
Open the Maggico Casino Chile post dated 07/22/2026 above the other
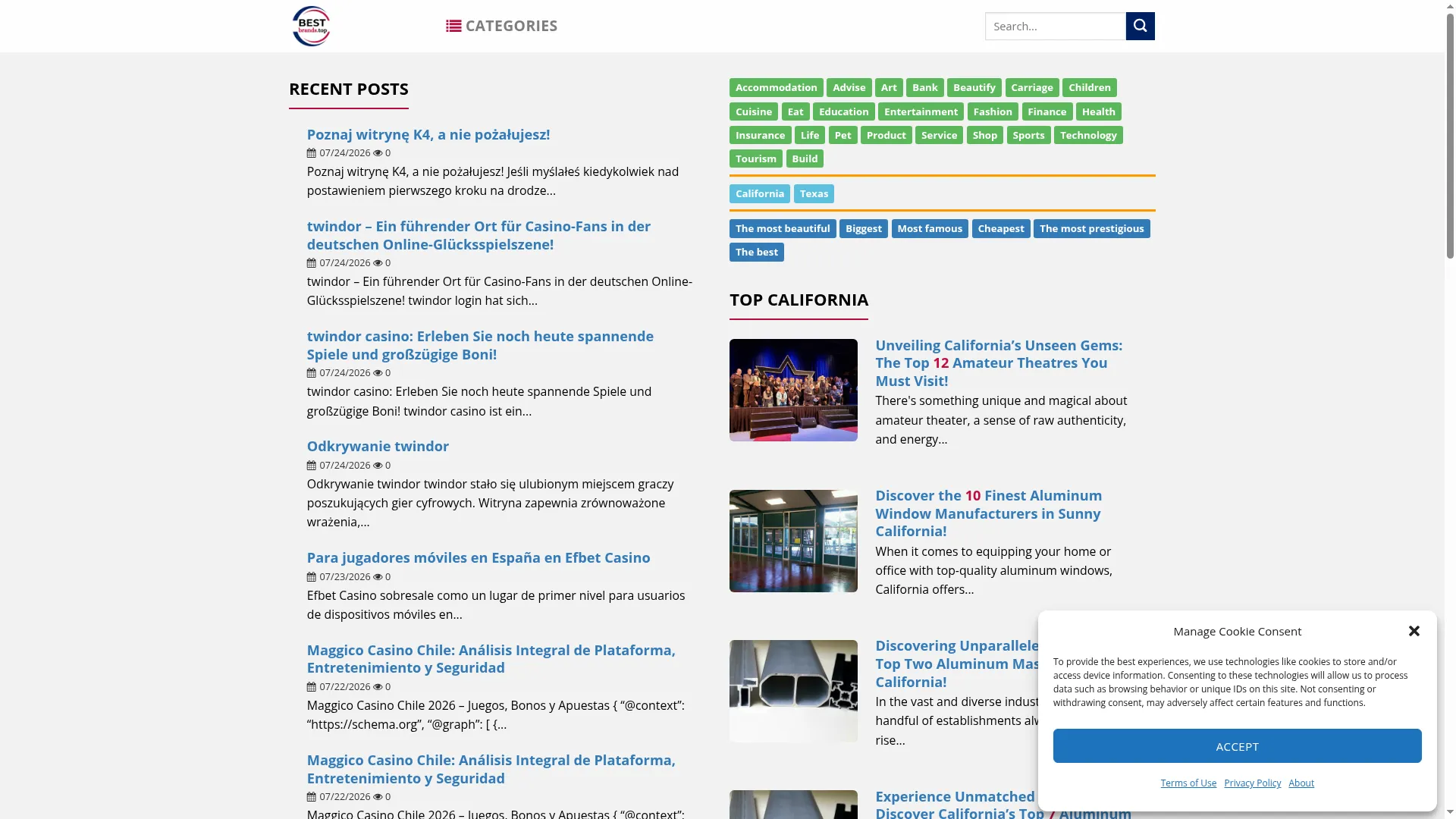coord(491,659)
